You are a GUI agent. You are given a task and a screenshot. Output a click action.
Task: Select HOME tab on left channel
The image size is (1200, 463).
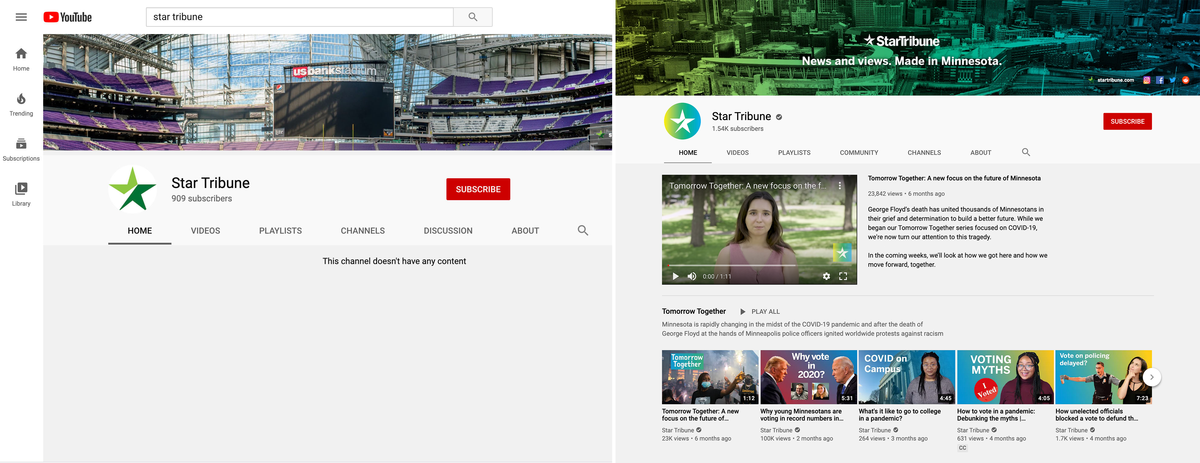point(140,230)
